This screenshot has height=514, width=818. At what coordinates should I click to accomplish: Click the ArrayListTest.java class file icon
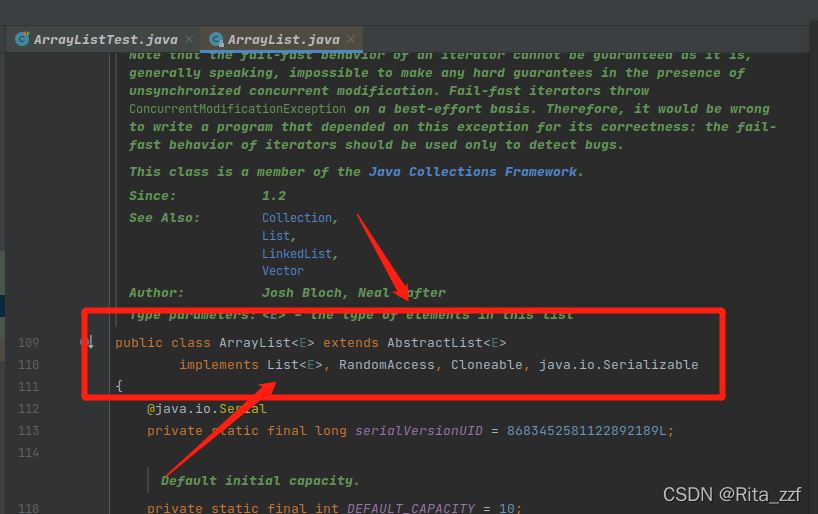(22, 39)
